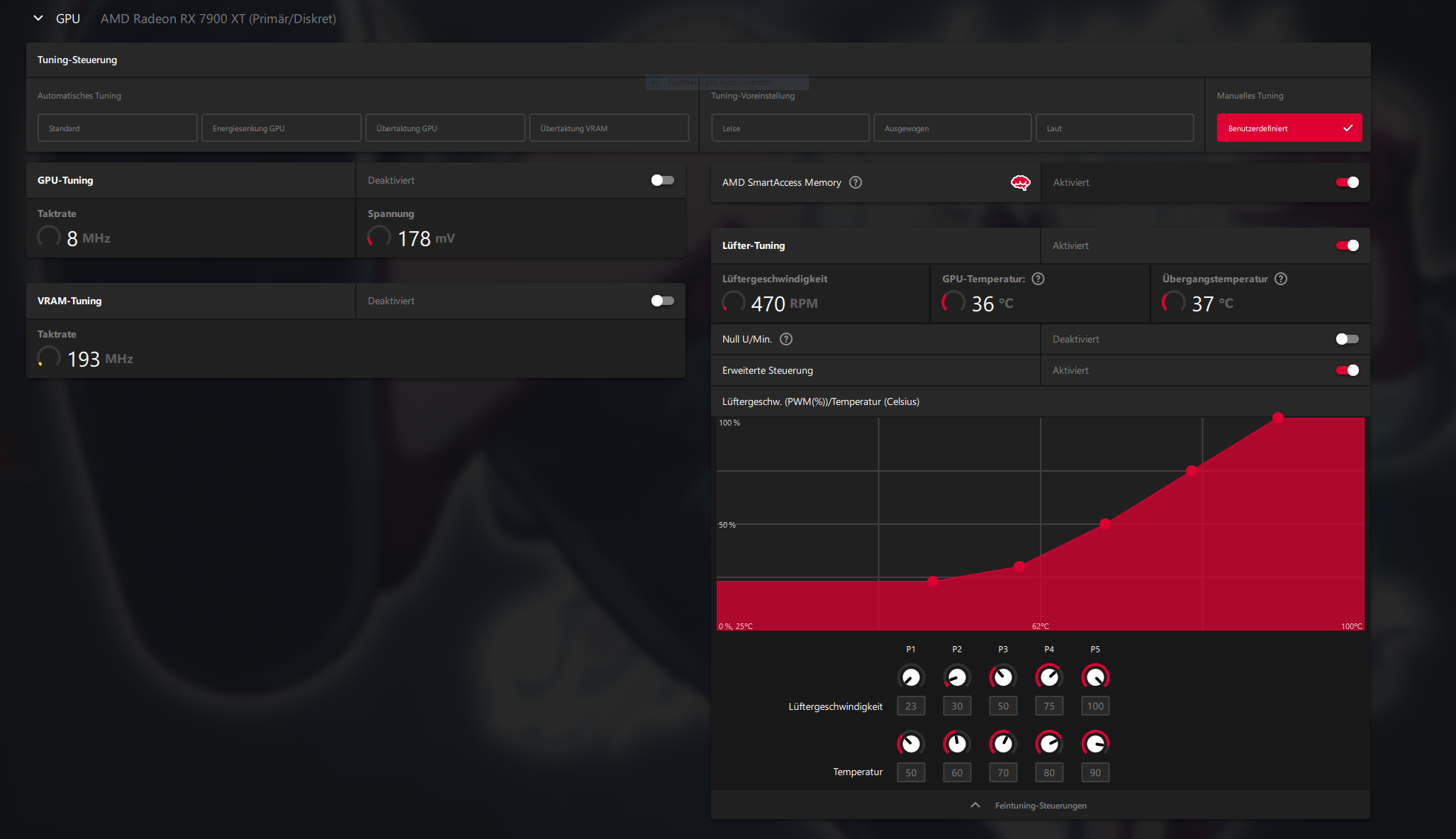
Task: Click the P3 temperature dial
Action: coord(1003,743)
